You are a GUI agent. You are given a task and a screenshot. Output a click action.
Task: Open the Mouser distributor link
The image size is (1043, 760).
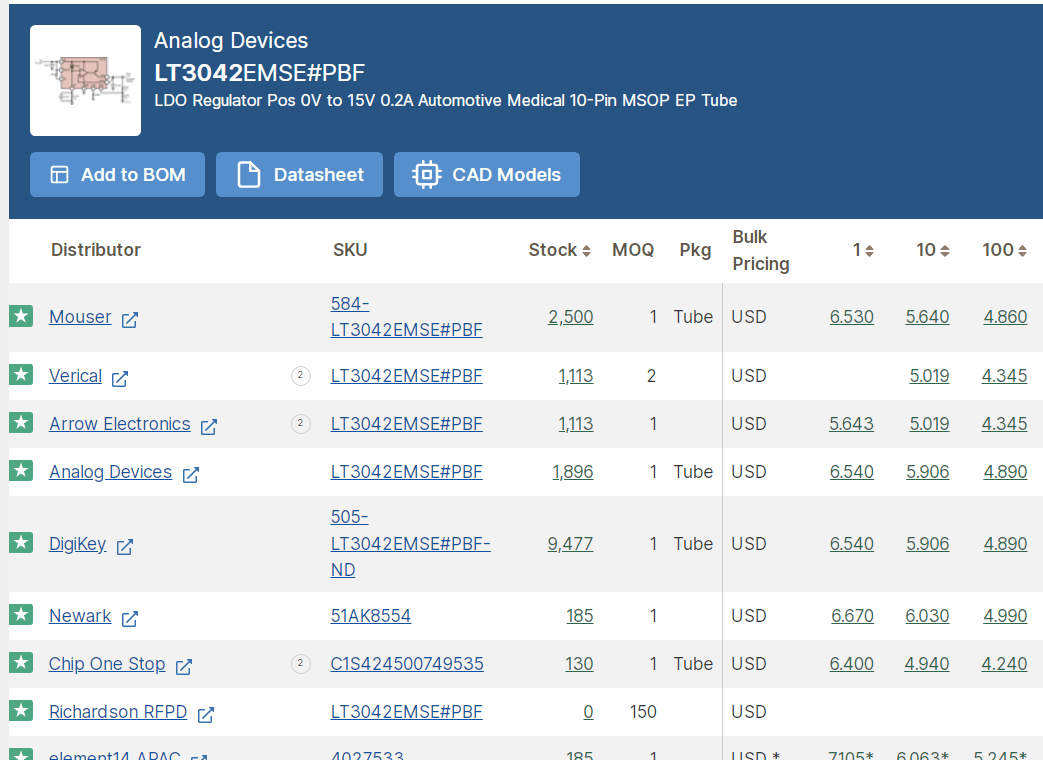(80, 317)
